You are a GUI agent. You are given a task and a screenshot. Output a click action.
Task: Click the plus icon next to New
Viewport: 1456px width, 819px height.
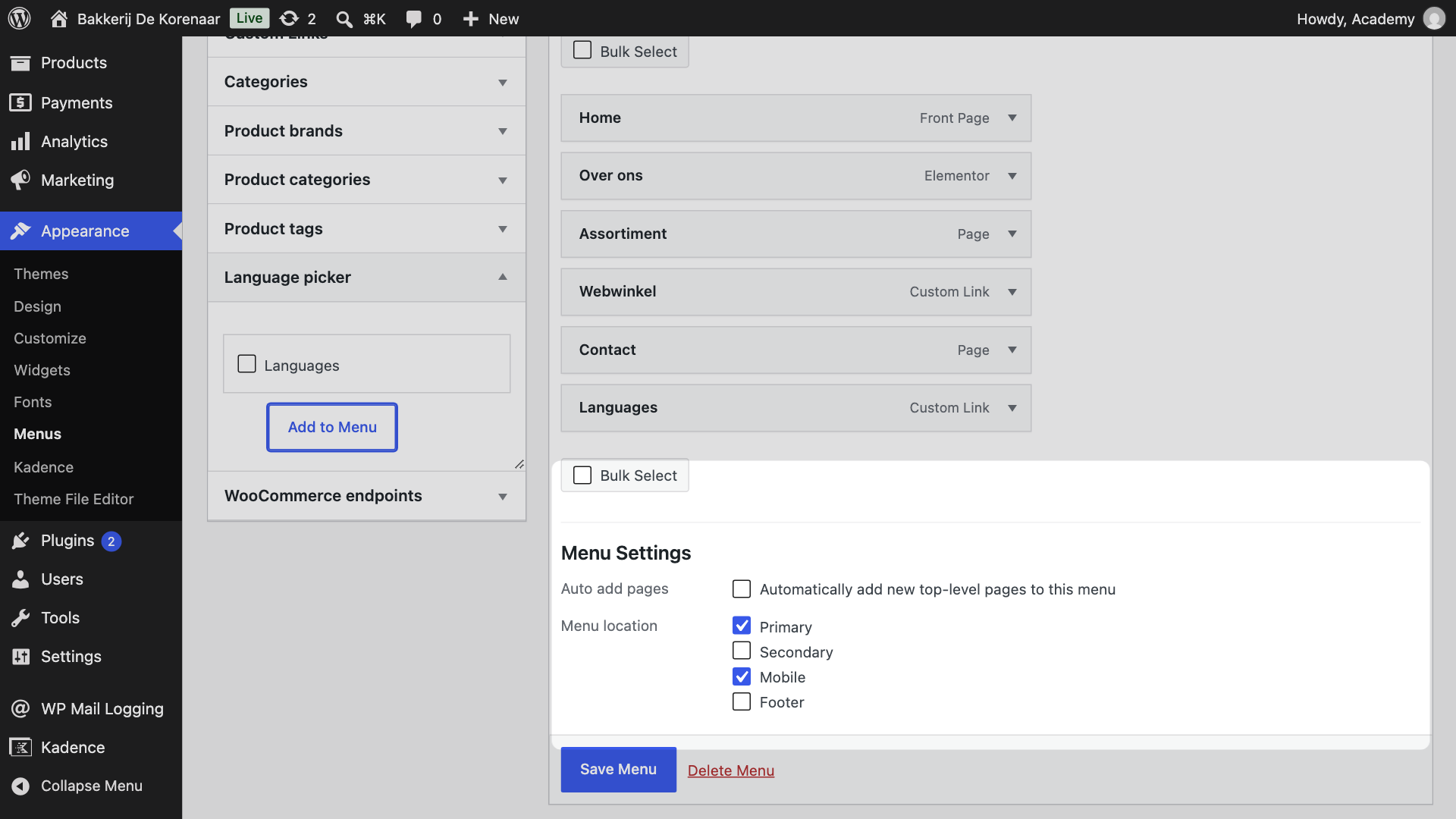coord(470,19)
